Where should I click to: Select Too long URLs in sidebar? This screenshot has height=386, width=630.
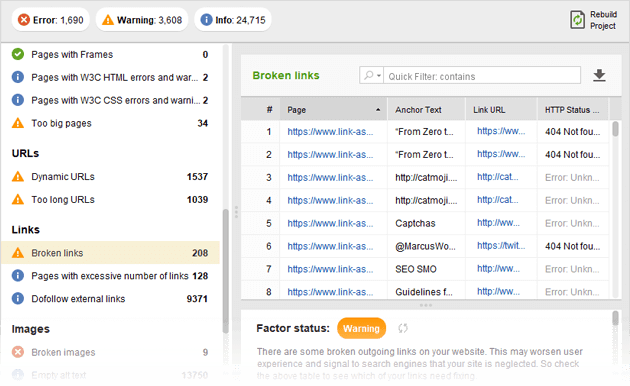[x=110, y=200]
